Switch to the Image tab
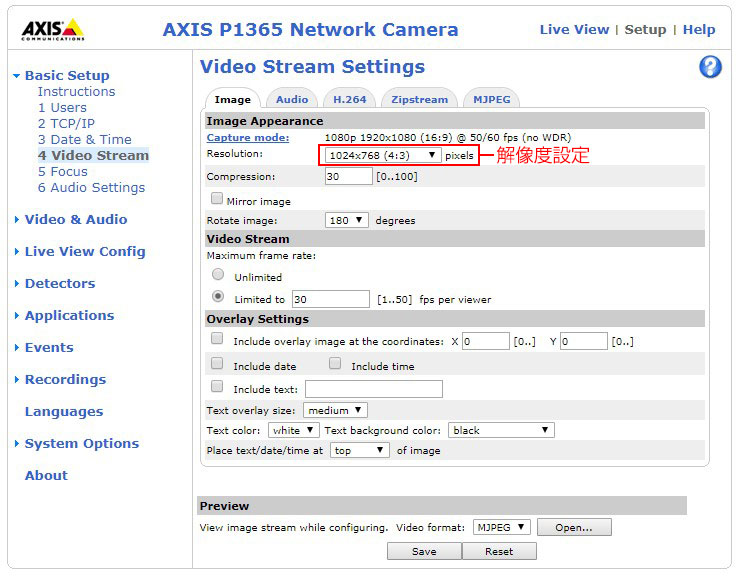Screen dimensions: 741x577 (x=233, y=99)
